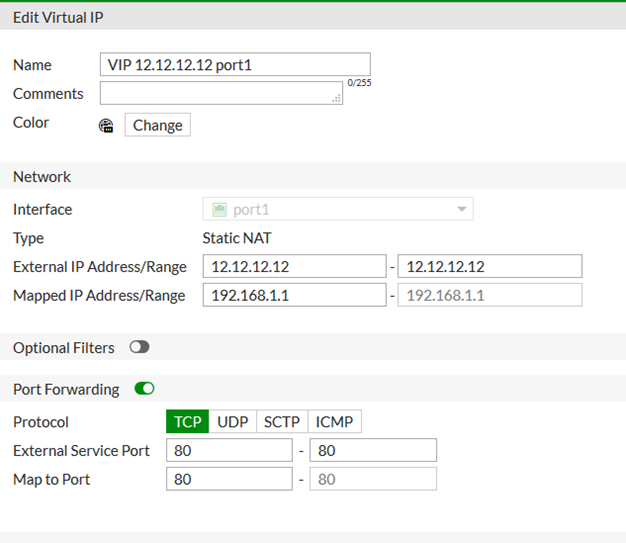
Task: Click the External Service Port label
Action: 81,451
